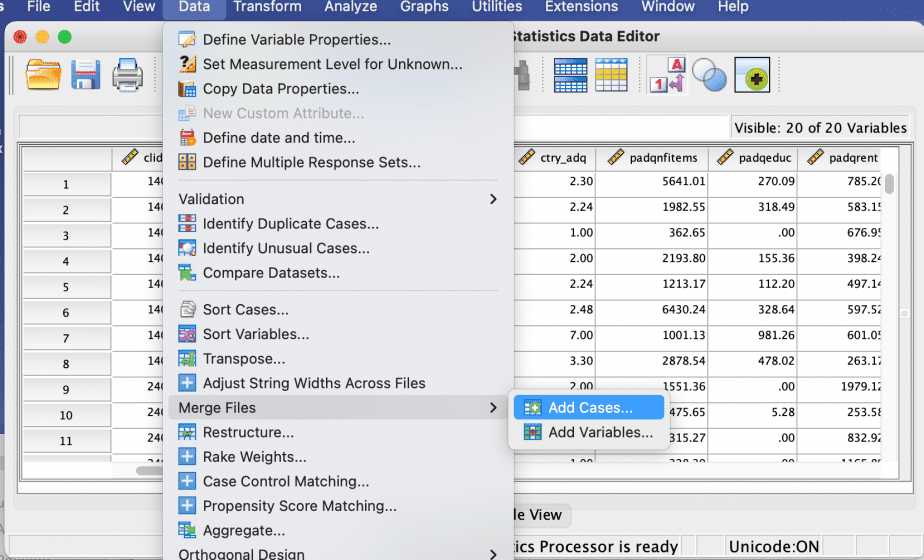Open the Transform menu
Viewport: 924px width, 560px height.
tap(267, 6)
